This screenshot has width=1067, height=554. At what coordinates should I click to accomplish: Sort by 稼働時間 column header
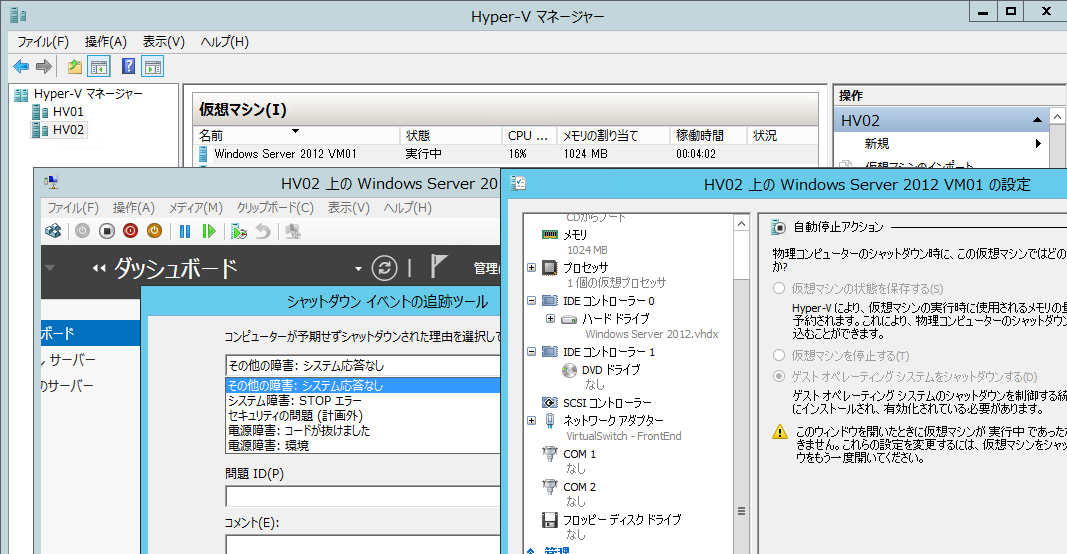click(708, 135)
